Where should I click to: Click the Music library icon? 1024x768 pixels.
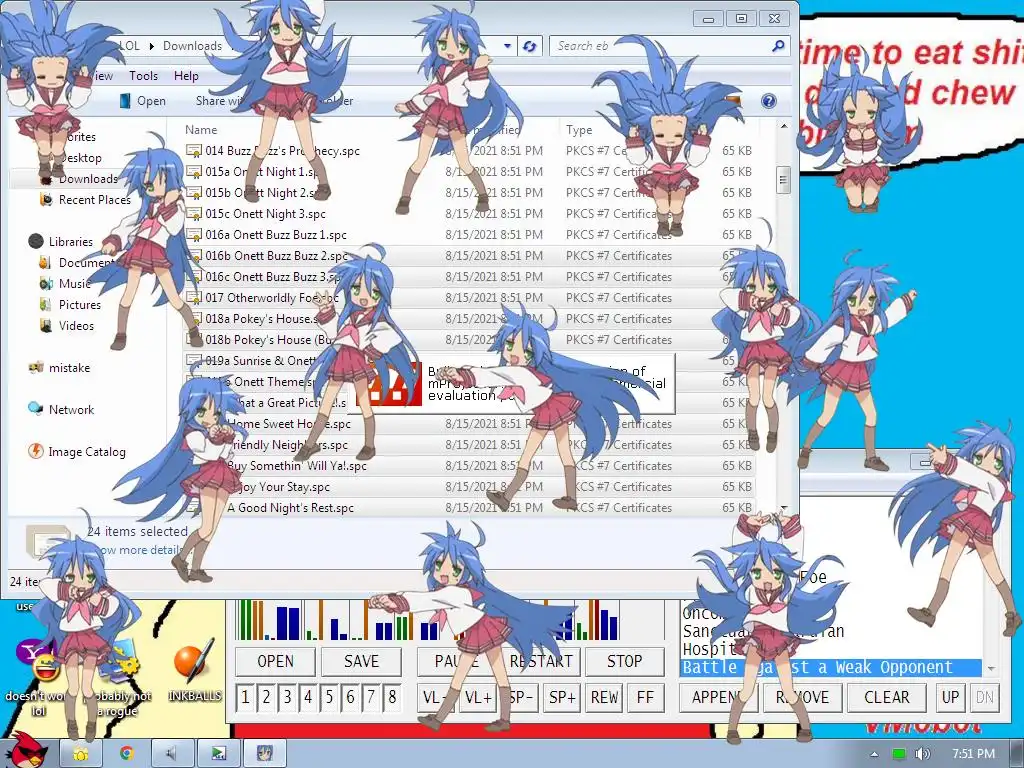(x=46, y=283)
